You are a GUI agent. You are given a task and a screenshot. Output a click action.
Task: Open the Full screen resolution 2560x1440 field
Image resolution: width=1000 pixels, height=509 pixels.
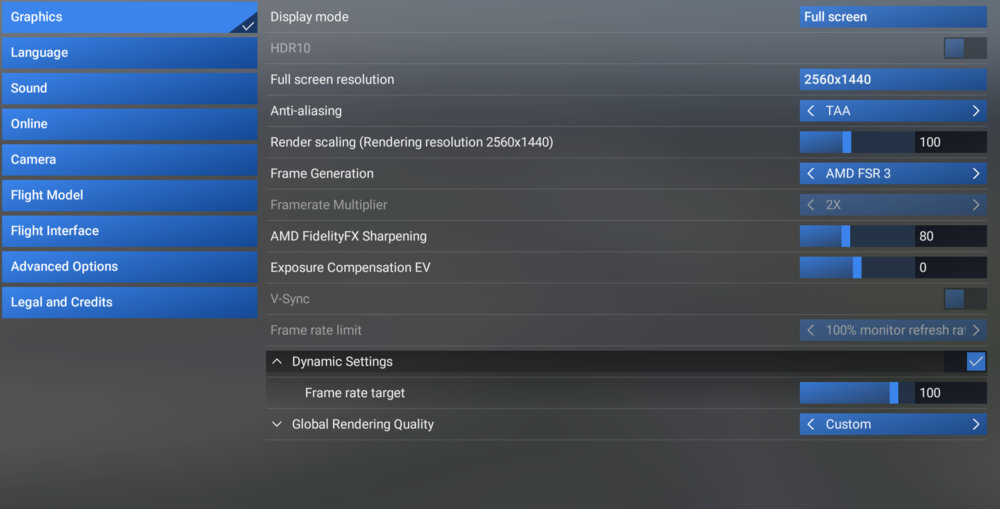[x=893, y=80]
